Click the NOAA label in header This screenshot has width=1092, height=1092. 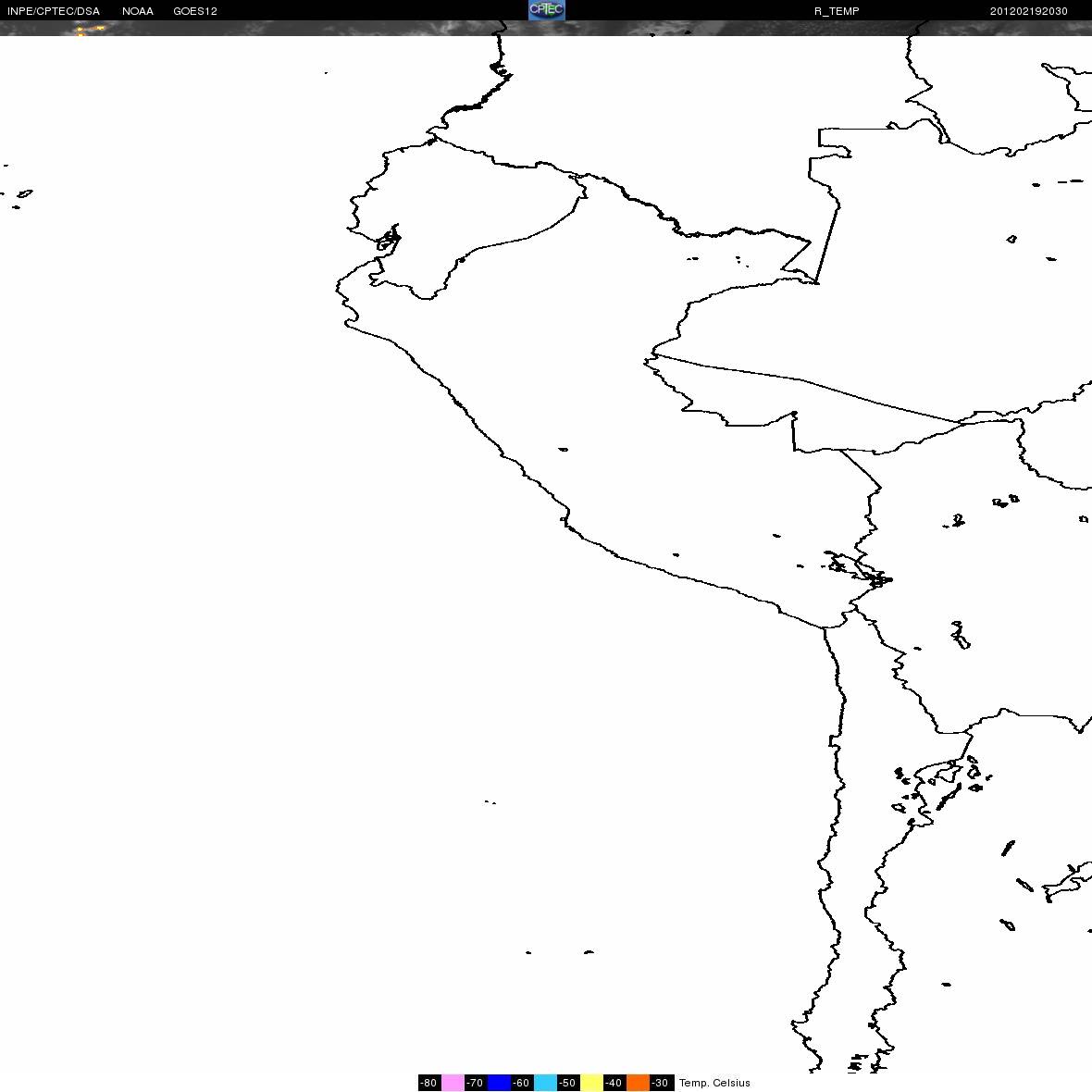click(137, 11)
